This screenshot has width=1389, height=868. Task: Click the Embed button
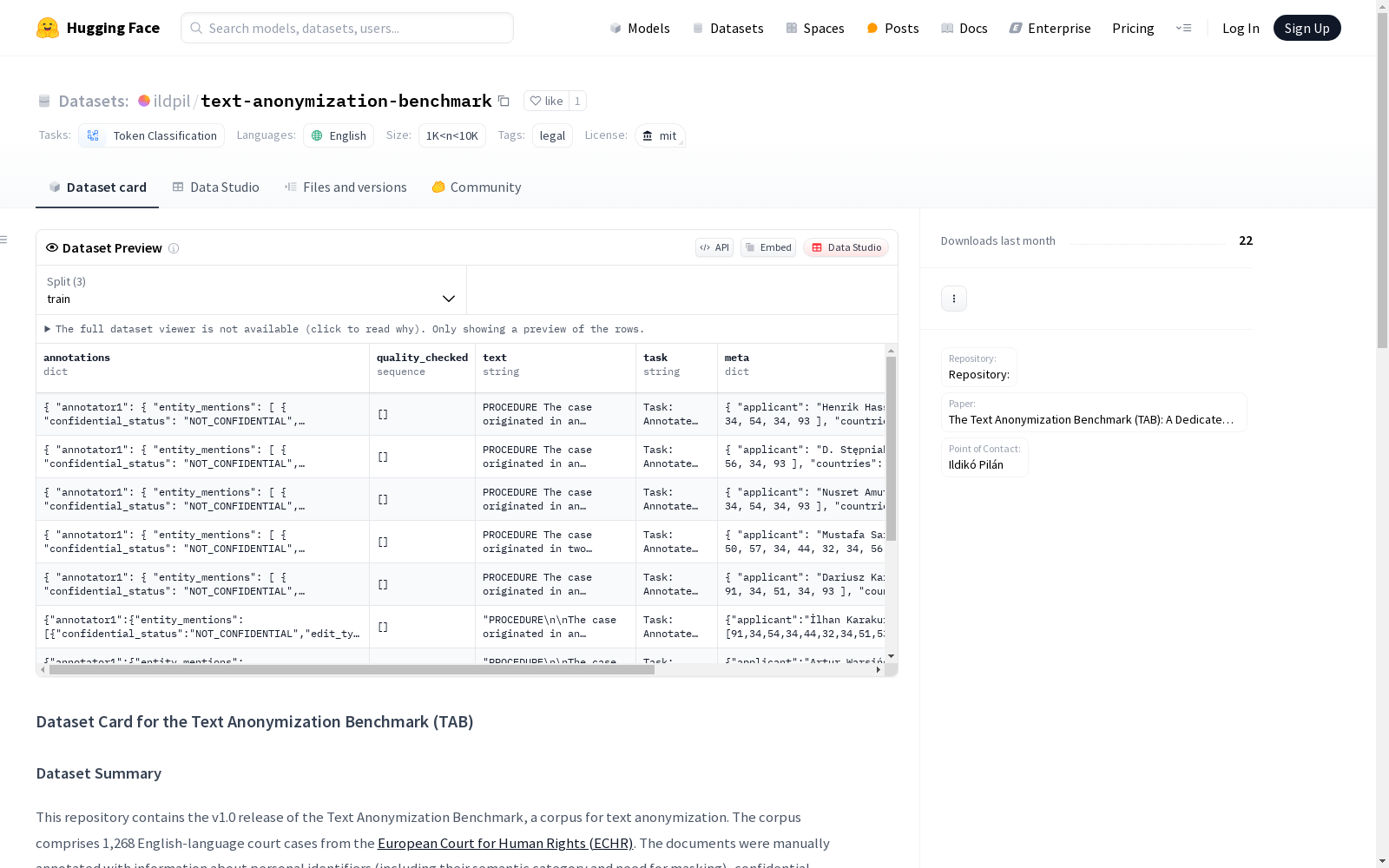click(768, 247)
